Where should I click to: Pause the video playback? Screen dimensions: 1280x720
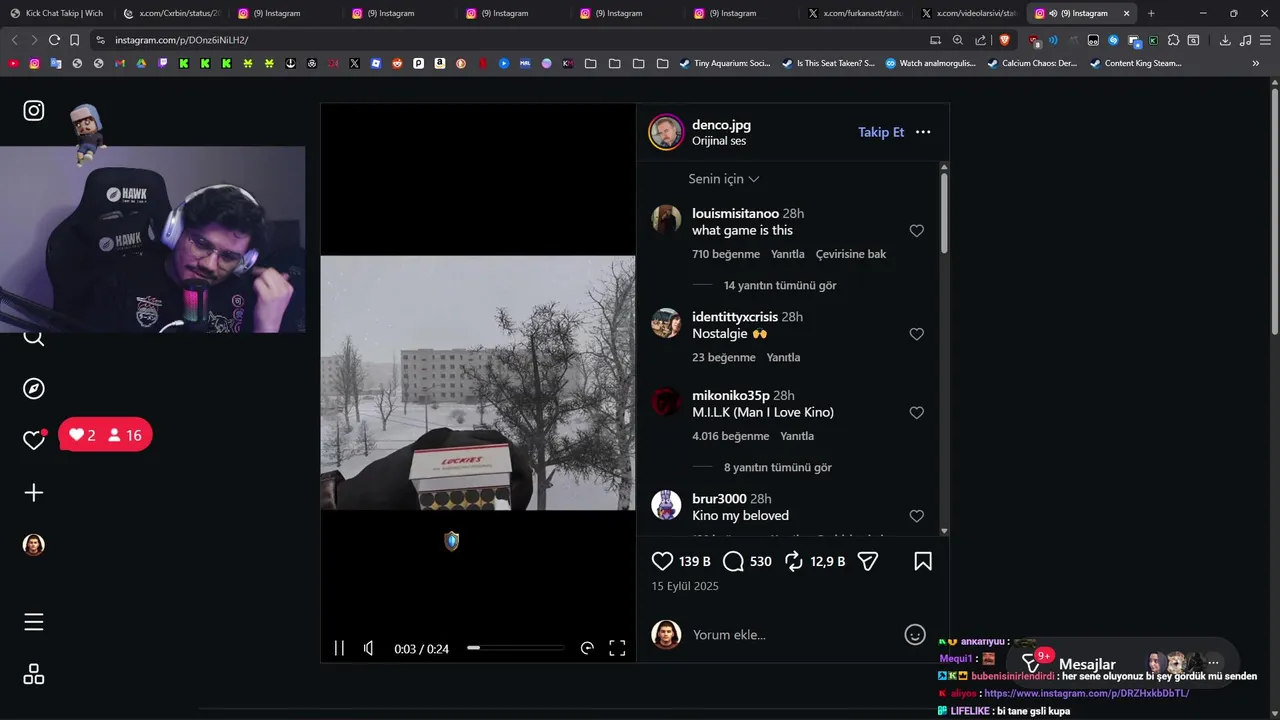[339, 648]
